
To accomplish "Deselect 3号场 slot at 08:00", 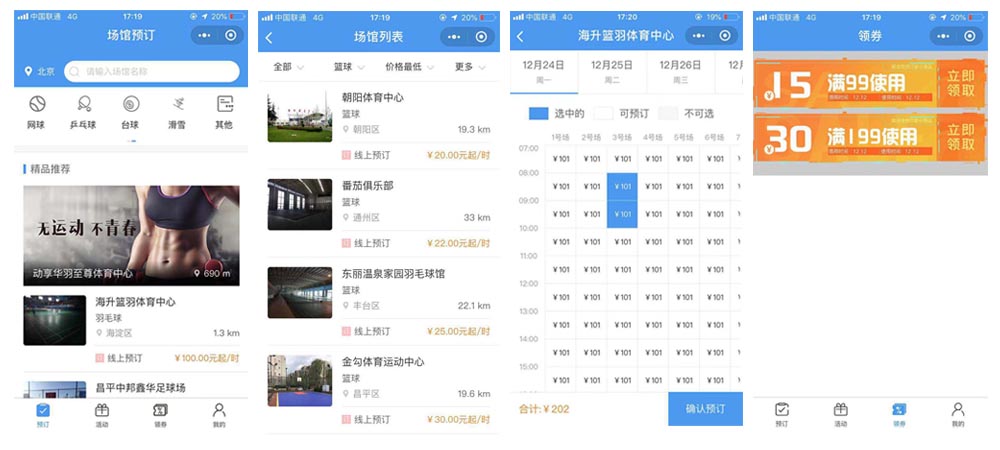I will pyautogui.click(x=622, y=186).
